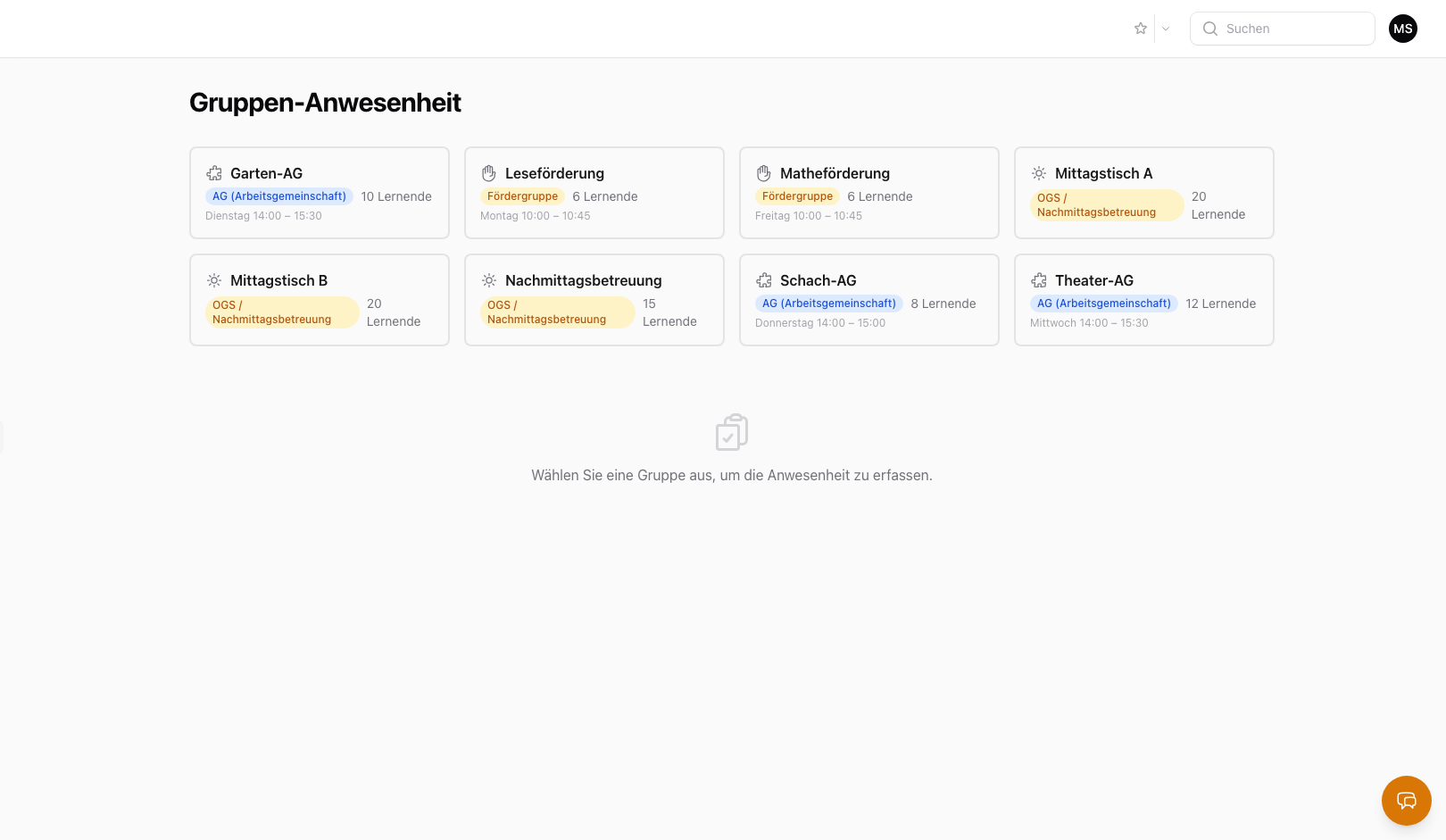Click the hand icon on Leseförderung card
This screenshot has height=840, width=1446.
click(x=489, y=173)
